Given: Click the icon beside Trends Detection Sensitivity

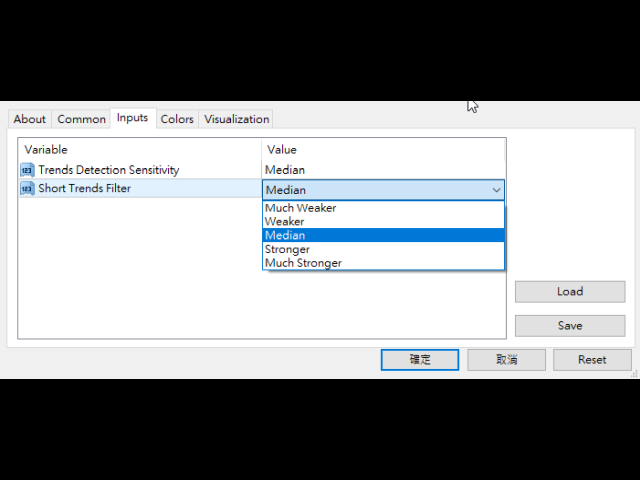Looking at the screenshot, I should tap(27, 170).
